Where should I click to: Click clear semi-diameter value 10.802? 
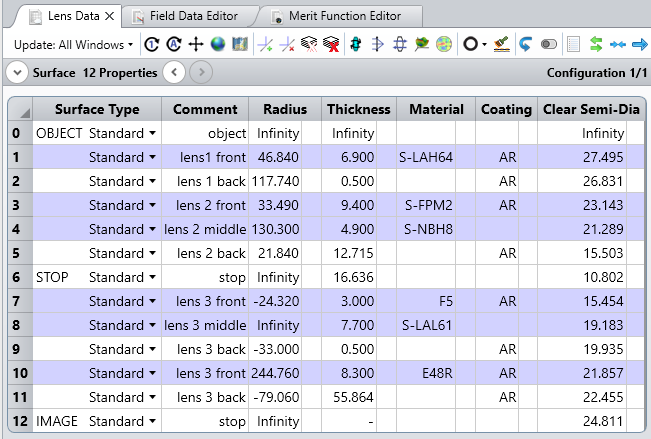click(582, 277)
